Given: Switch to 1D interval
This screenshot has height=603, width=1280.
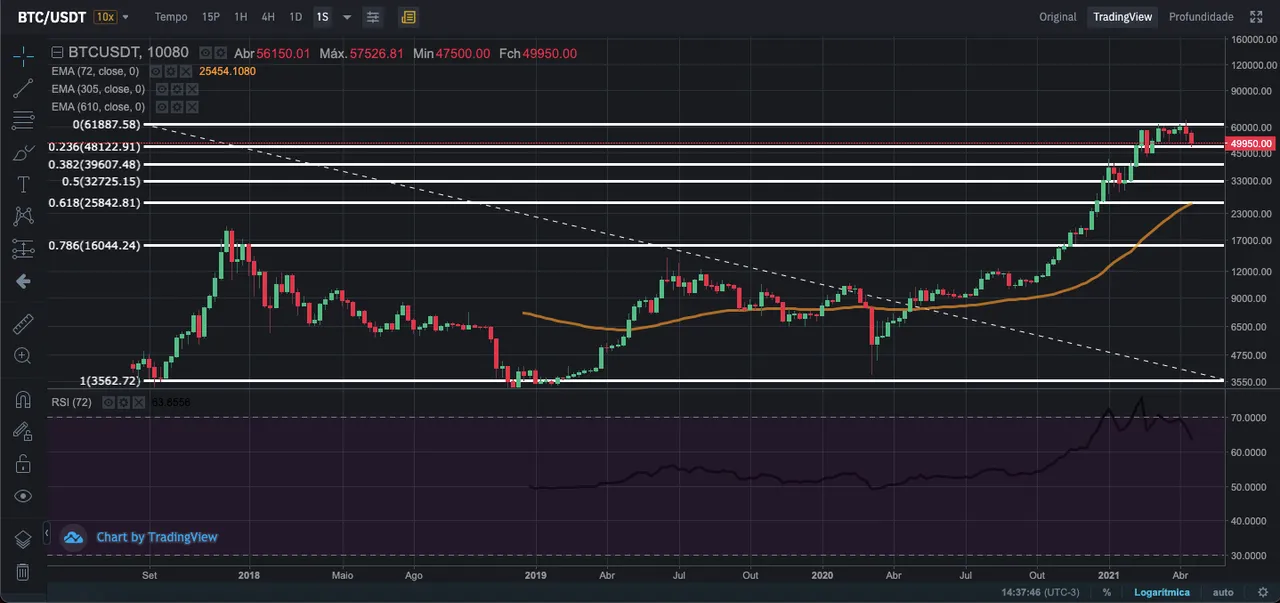Looking at the screenshot, I should (295, 17).
